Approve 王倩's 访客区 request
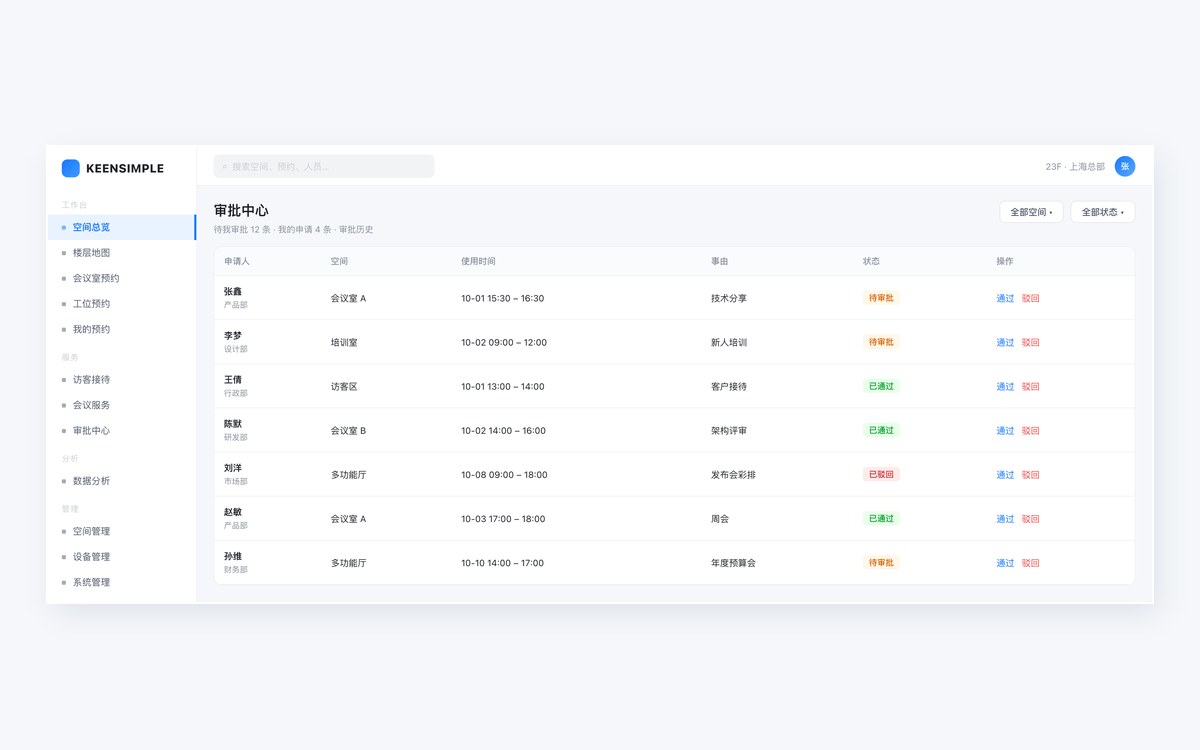The image size is (1200, 750). tap(1005, 386)
